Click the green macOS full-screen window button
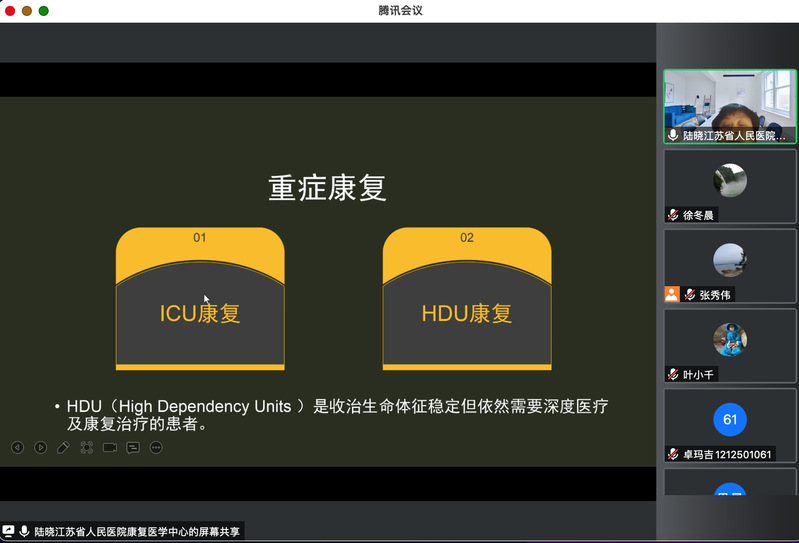Image resolution: width=799 pixels, height=543 pixels. [x=44, y=10]
